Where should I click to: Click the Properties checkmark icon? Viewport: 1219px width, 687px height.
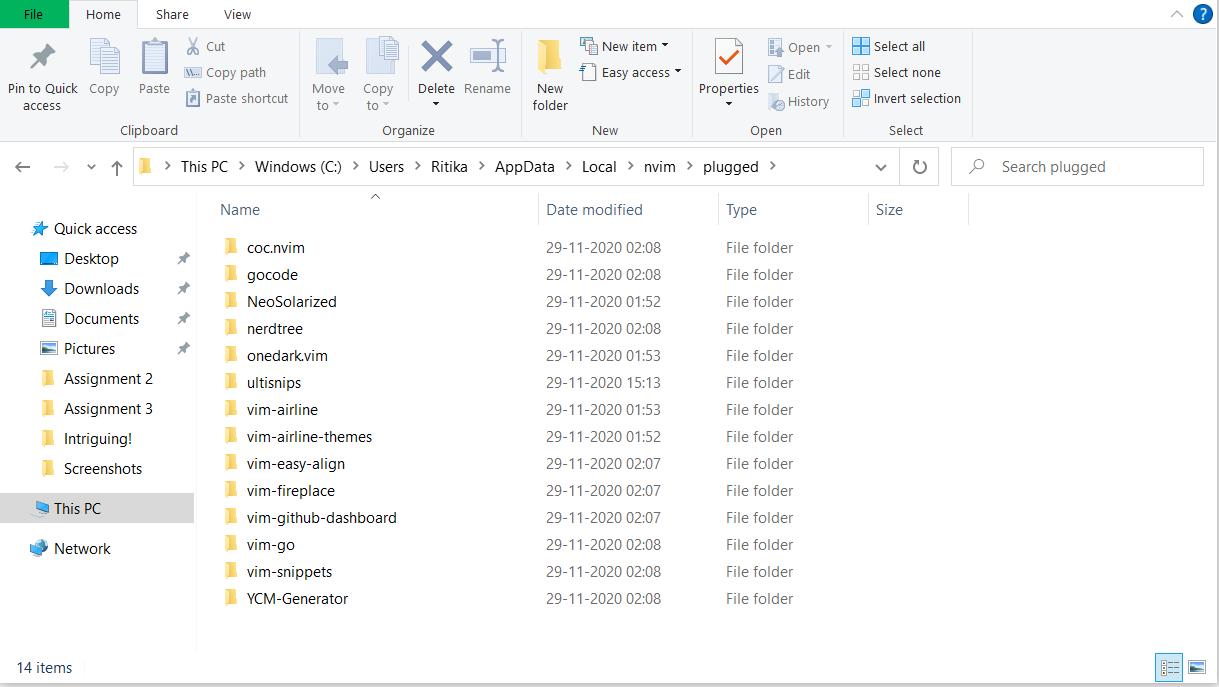click(729, 57)
